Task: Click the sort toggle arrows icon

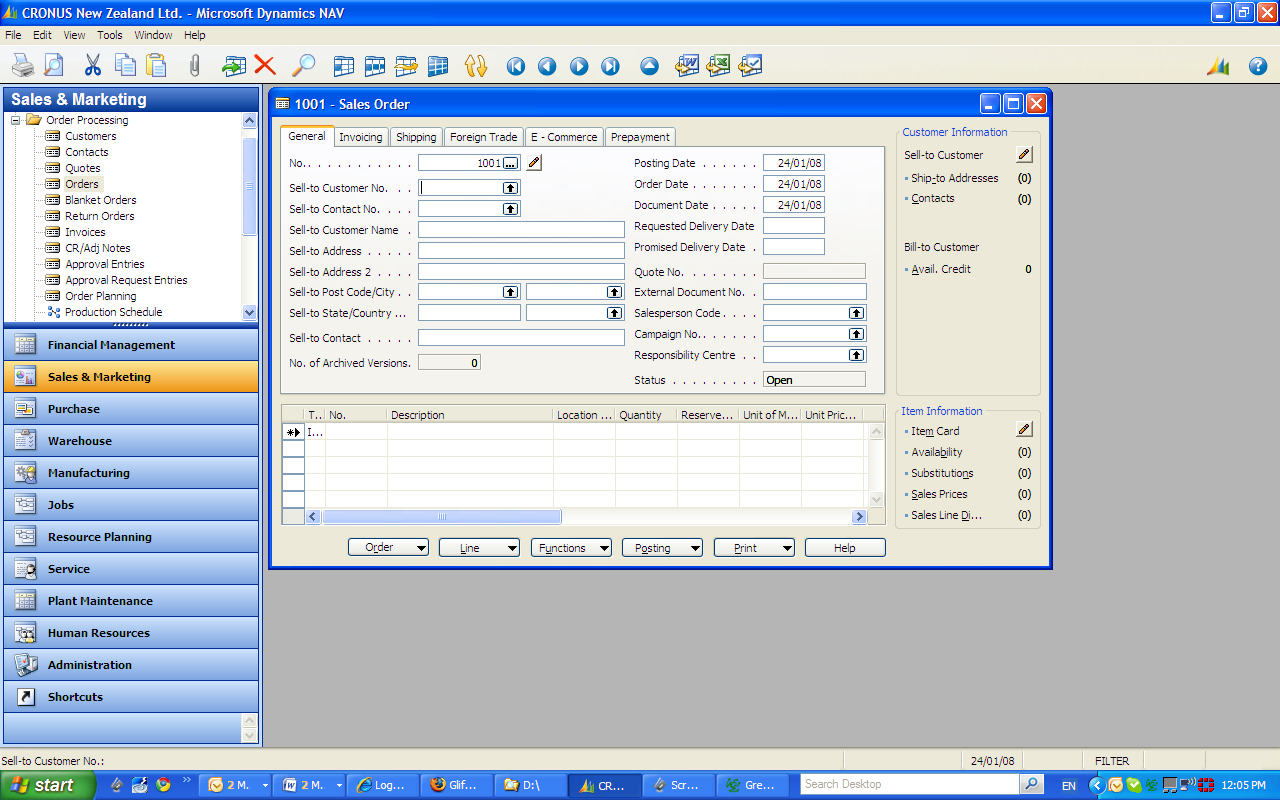Action: pos(476,66)
